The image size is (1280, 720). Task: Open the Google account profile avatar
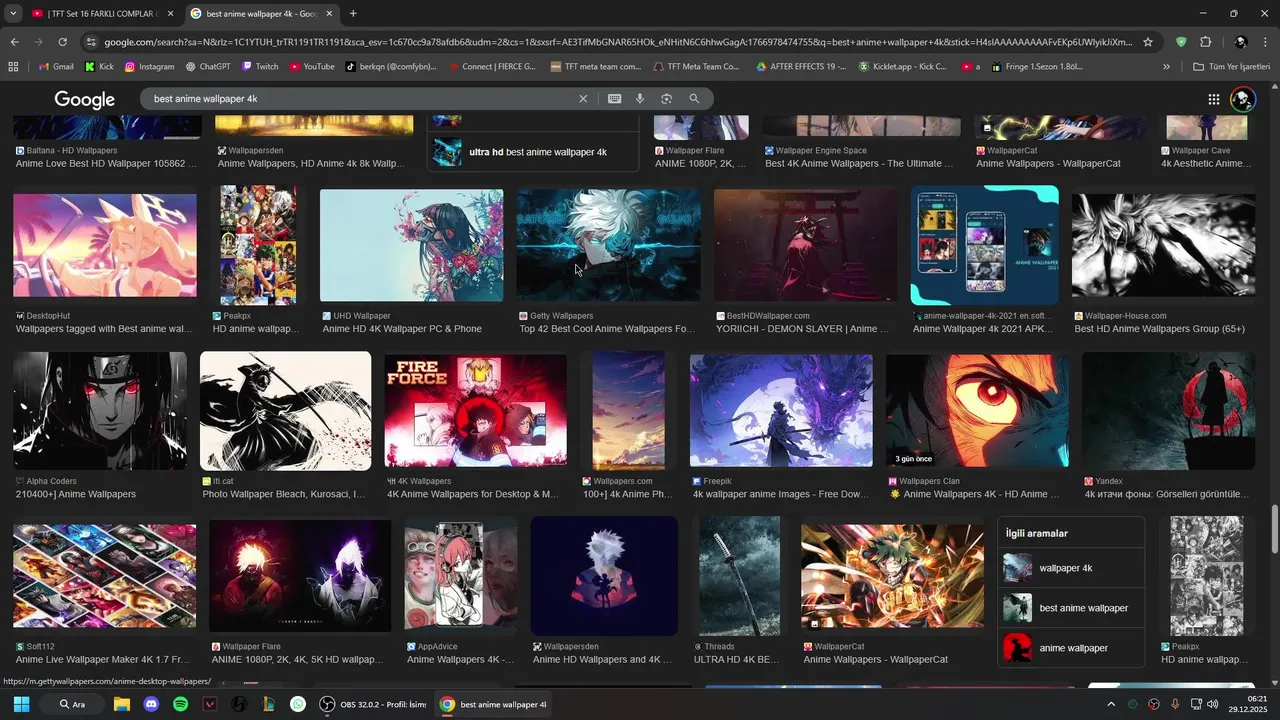(x=1242, y=99)
